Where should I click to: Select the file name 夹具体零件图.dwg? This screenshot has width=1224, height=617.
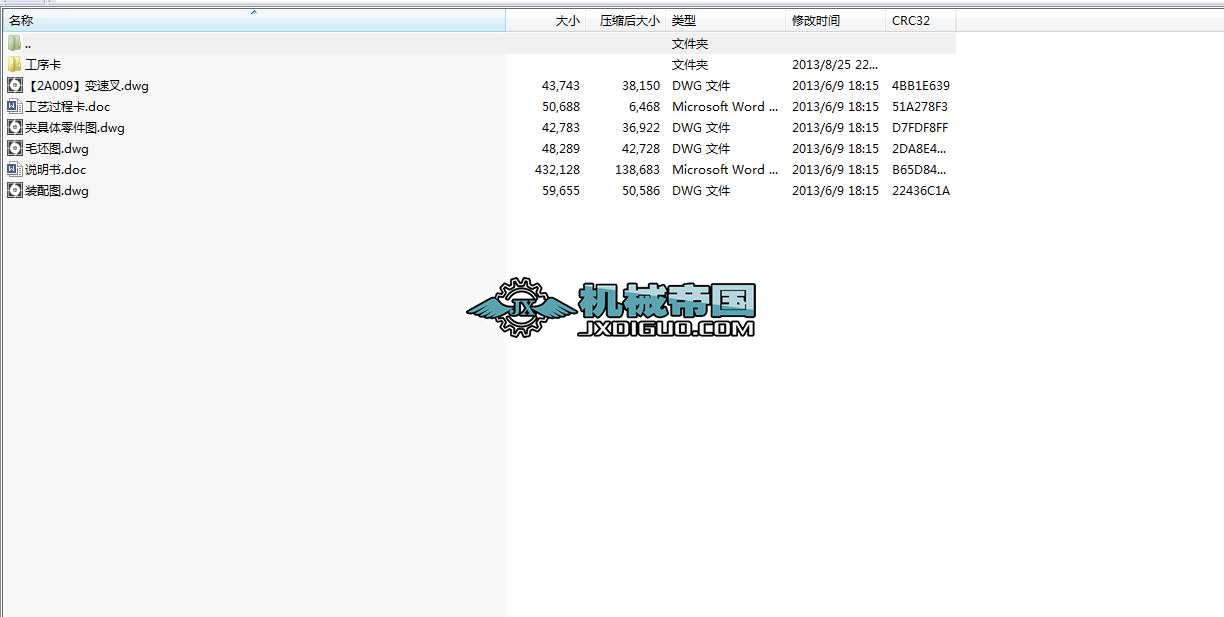tap(75, 128)
